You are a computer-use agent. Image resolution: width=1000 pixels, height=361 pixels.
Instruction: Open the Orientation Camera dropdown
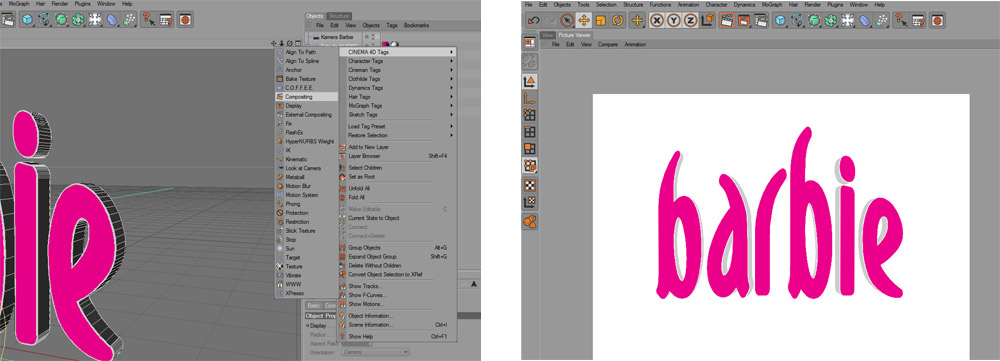[375, 352]
